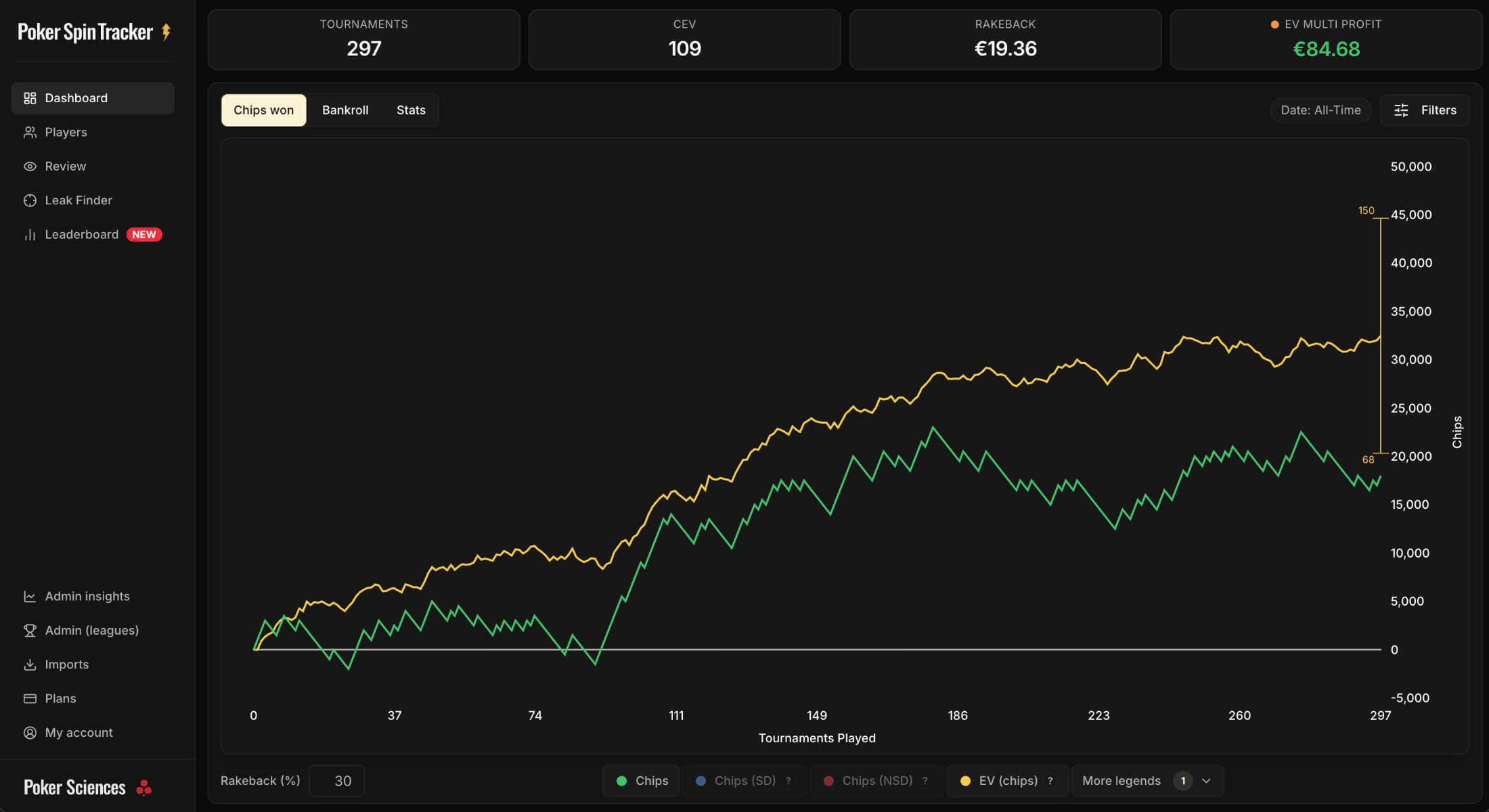Open Imports via the download icon
Image resolution: width=1489 pixels, height=812 pixels.
(x=30, y=664)
